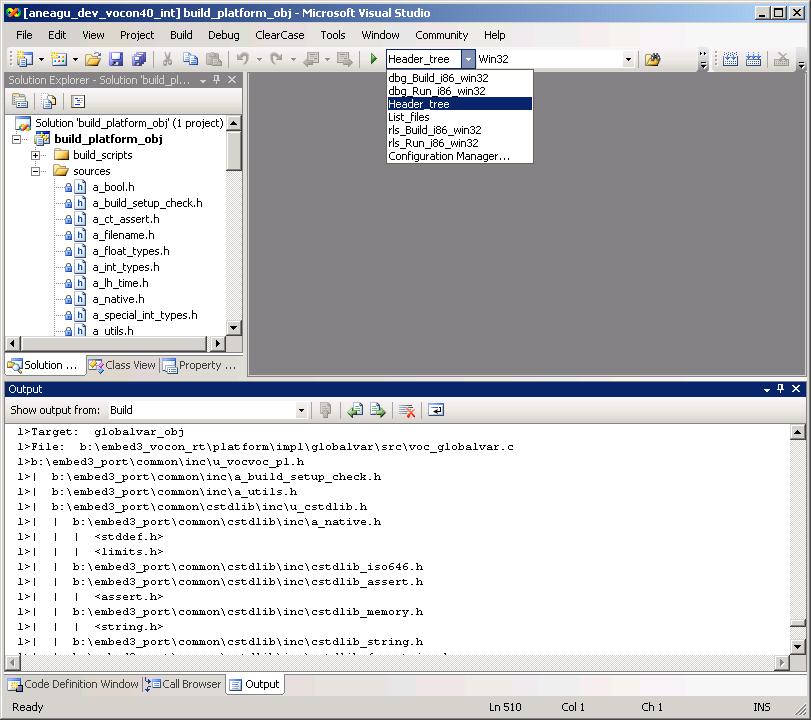The height and width of the screenshot is (720, 811).
Task: Click the Add New Item toolbar icon
Action: (x=59, y=59)
